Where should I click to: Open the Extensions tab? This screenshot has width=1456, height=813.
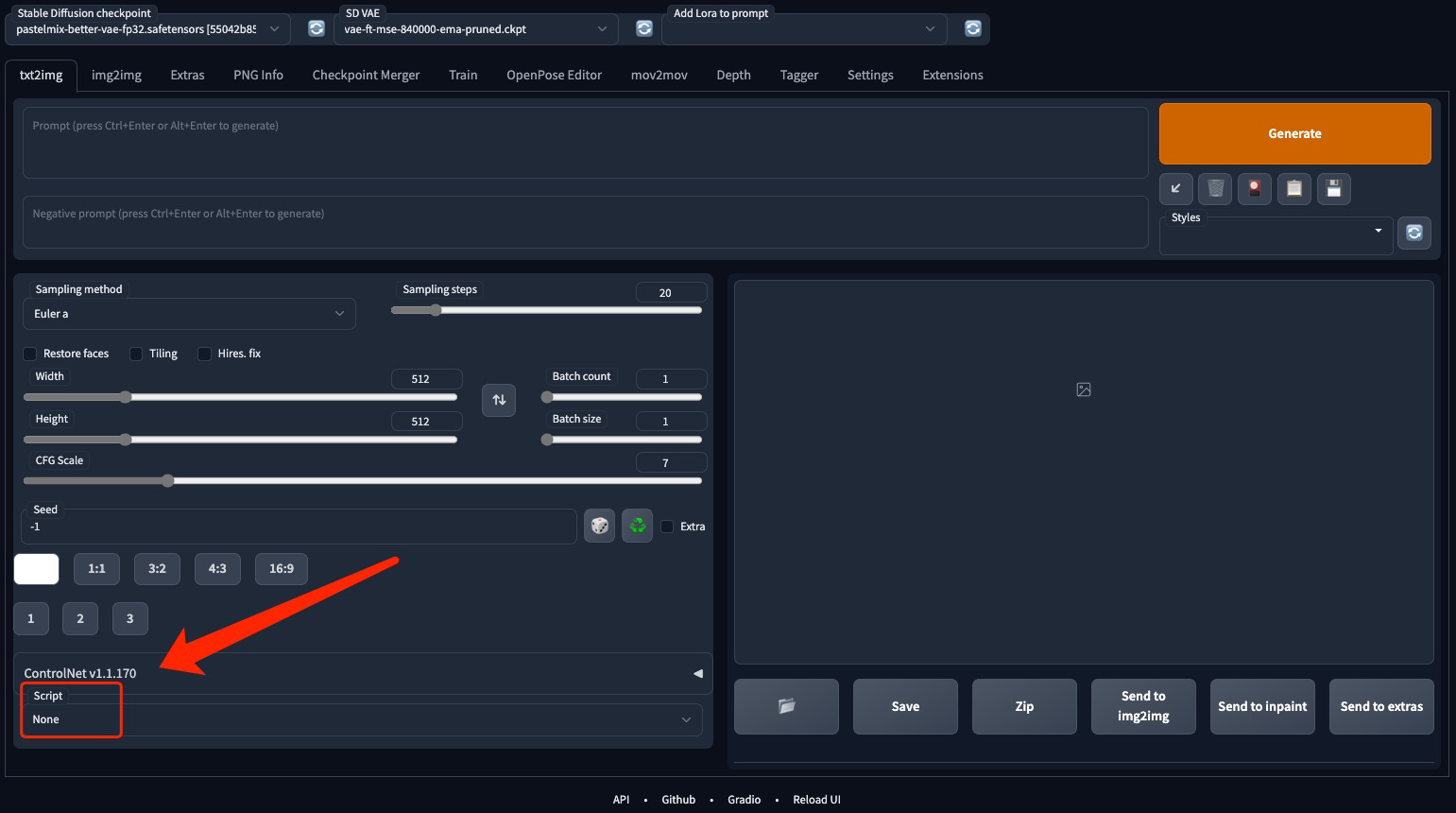952,76
